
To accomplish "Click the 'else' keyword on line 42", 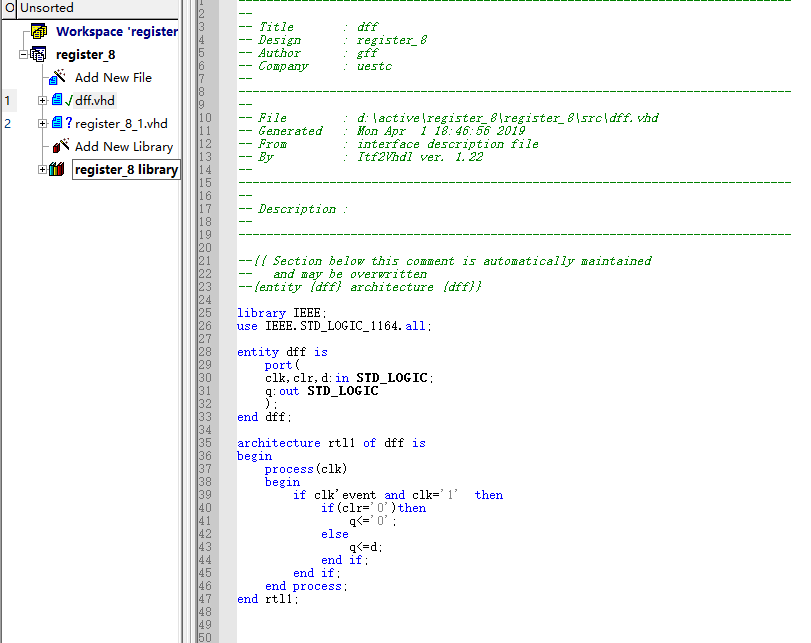I will tap(335, 534).
